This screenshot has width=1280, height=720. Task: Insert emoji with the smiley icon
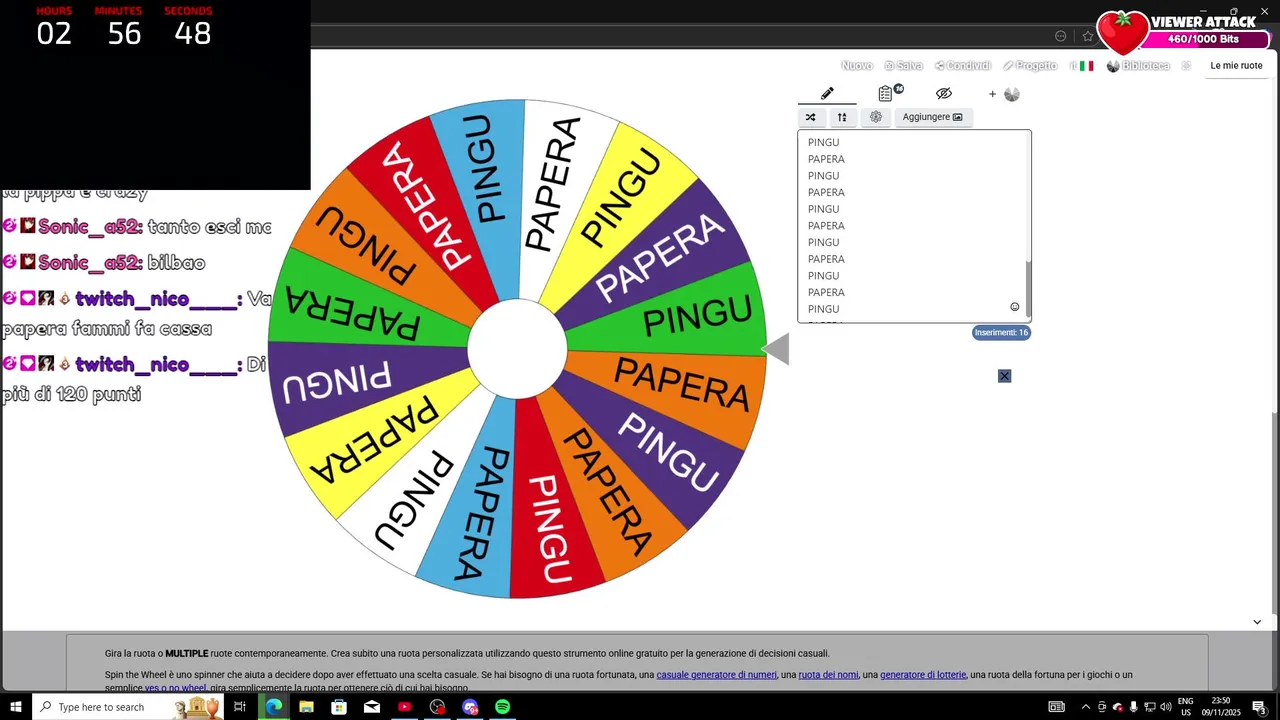click(x=1014, y=307)
